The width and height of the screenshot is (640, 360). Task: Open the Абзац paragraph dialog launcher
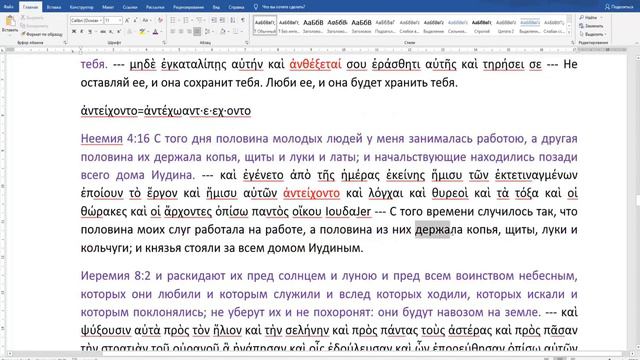pos(247,42)
